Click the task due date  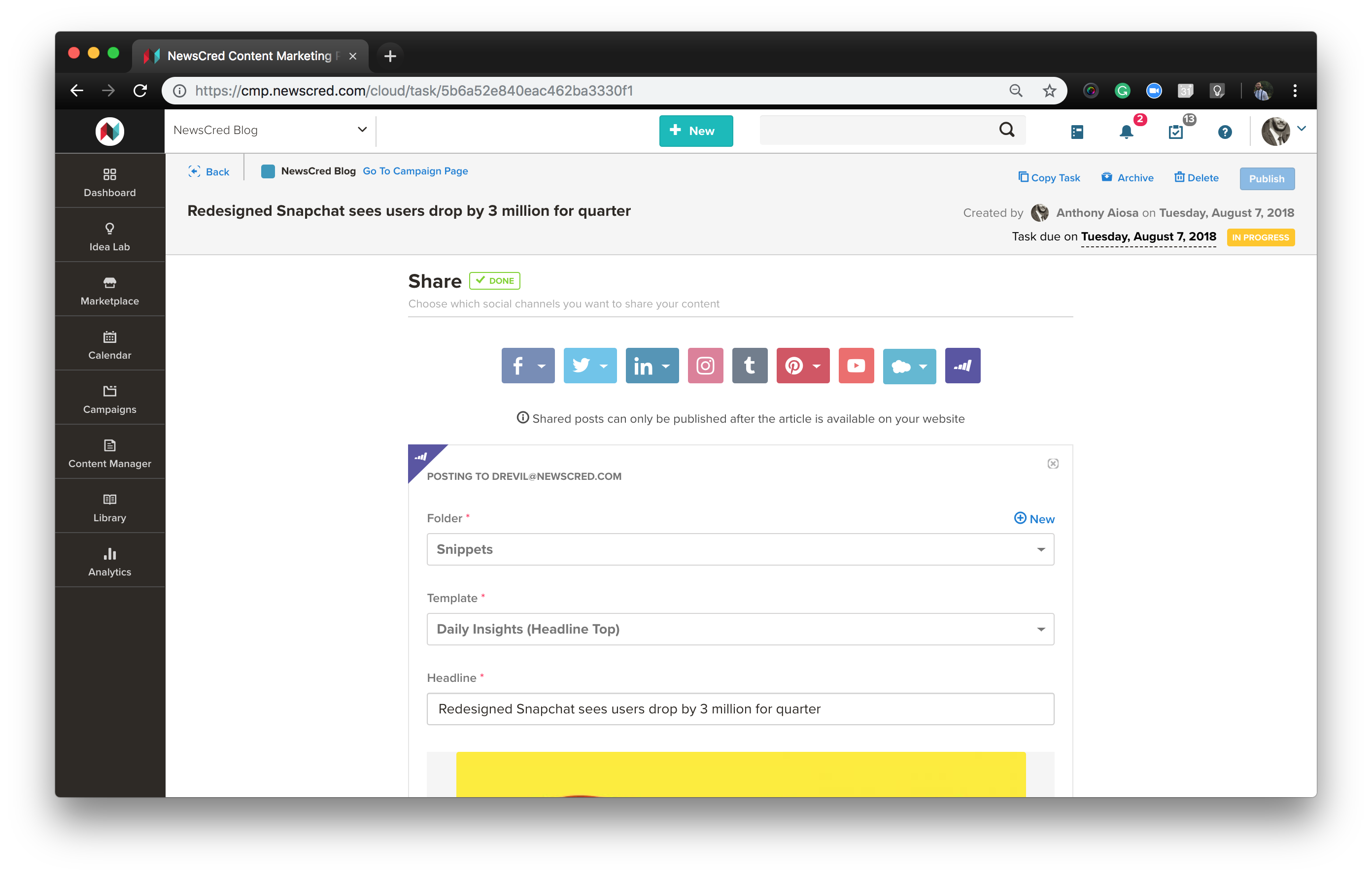click(x=1148, y=236)
